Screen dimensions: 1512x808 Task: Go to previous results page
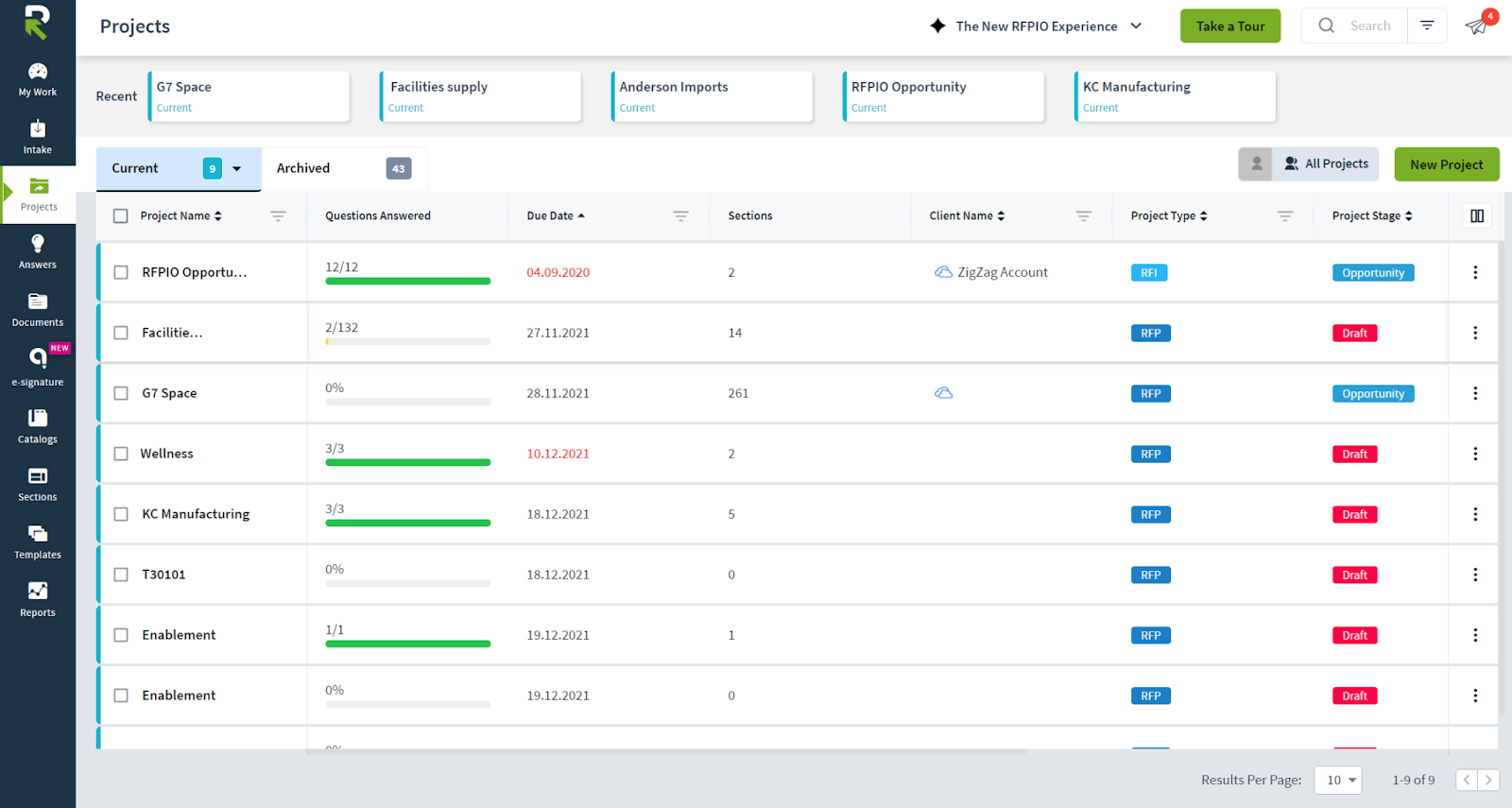pyautogui.click(x=1467, y=780)
